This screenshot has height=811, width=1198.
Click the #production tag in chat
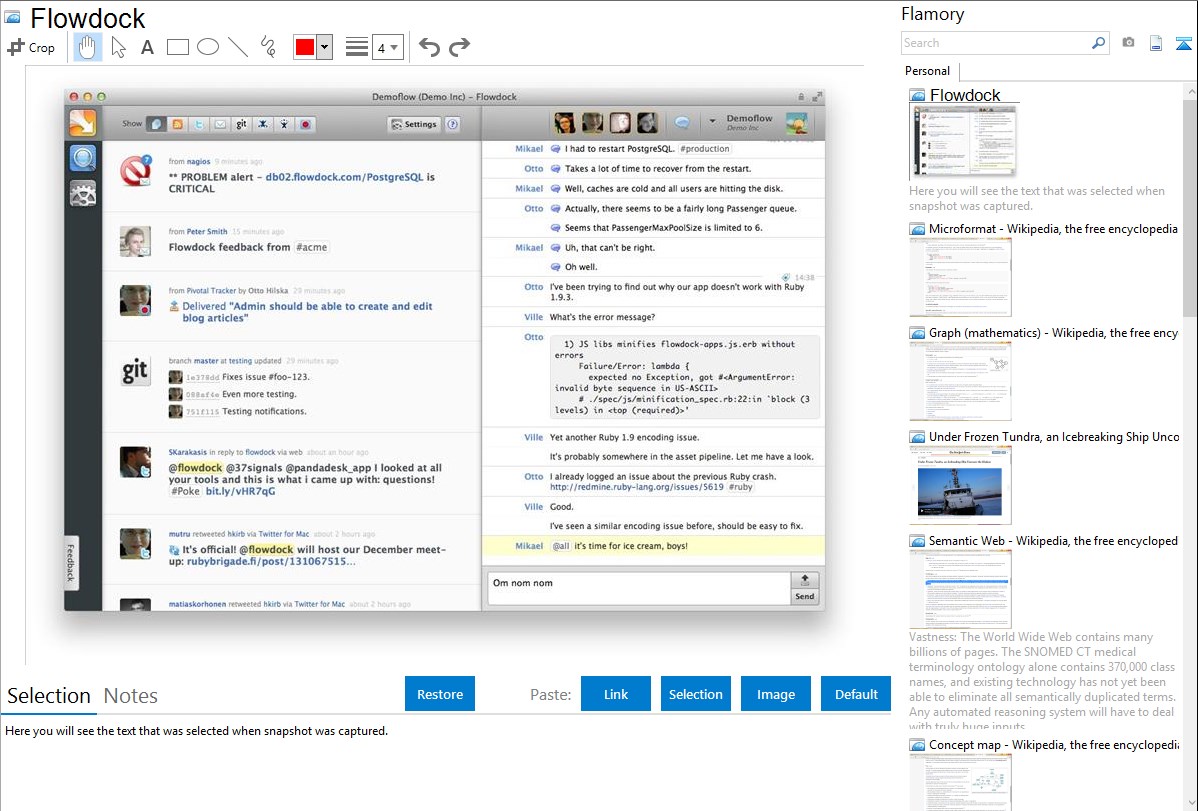point(704,149)
